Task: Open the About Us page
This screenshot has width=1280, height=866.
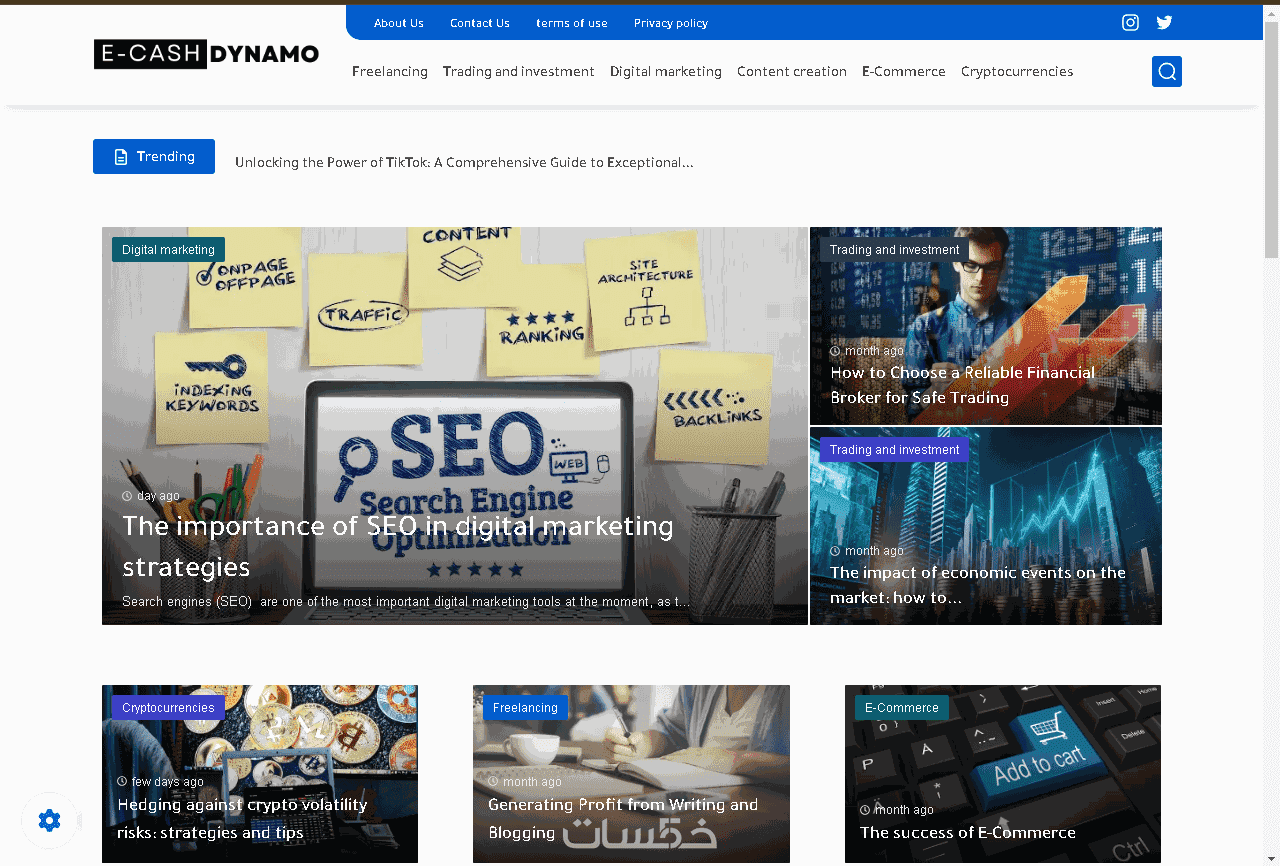Action: 399,23
